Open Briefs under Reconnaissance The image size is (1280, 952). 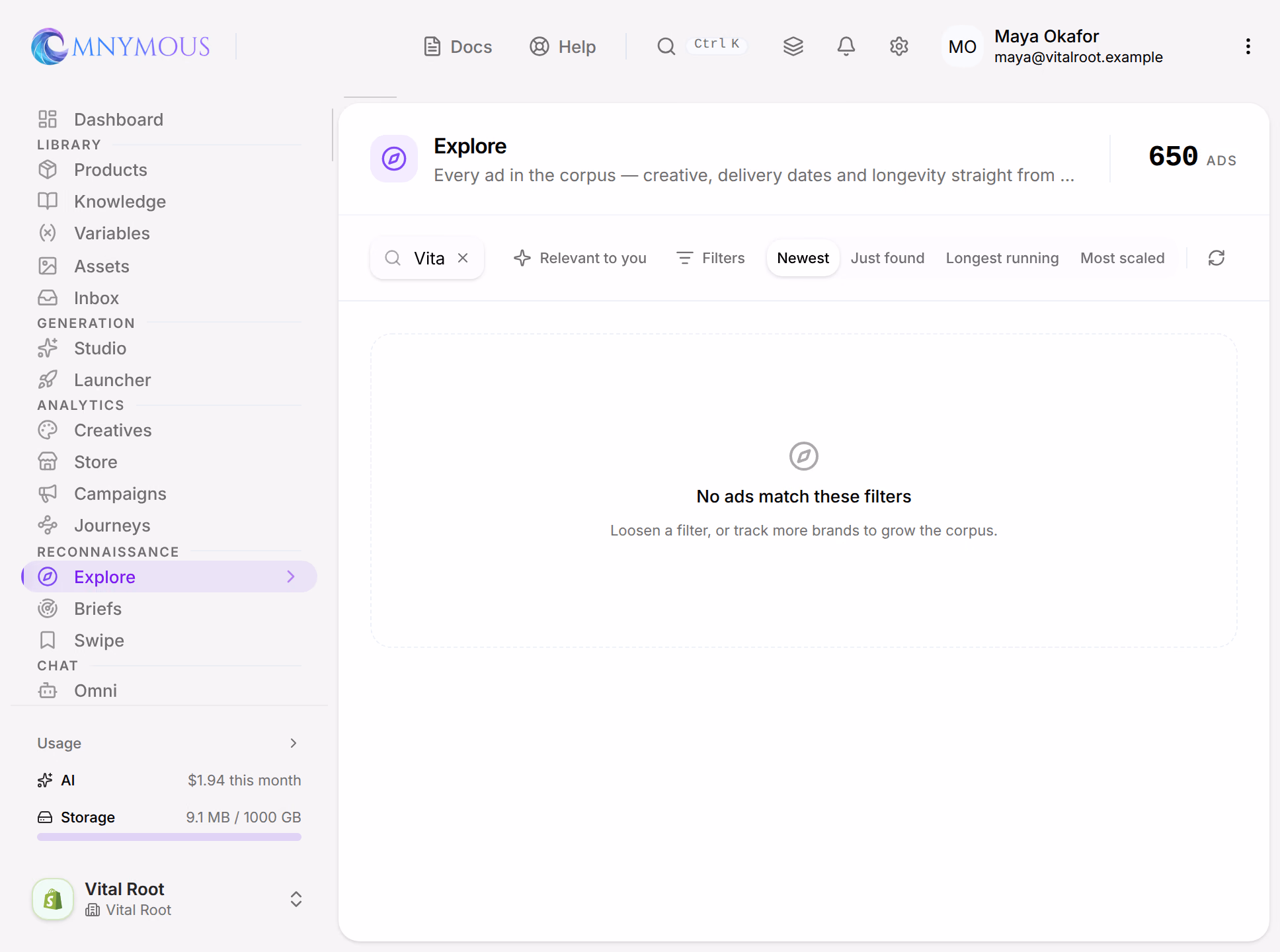(169, 608)
